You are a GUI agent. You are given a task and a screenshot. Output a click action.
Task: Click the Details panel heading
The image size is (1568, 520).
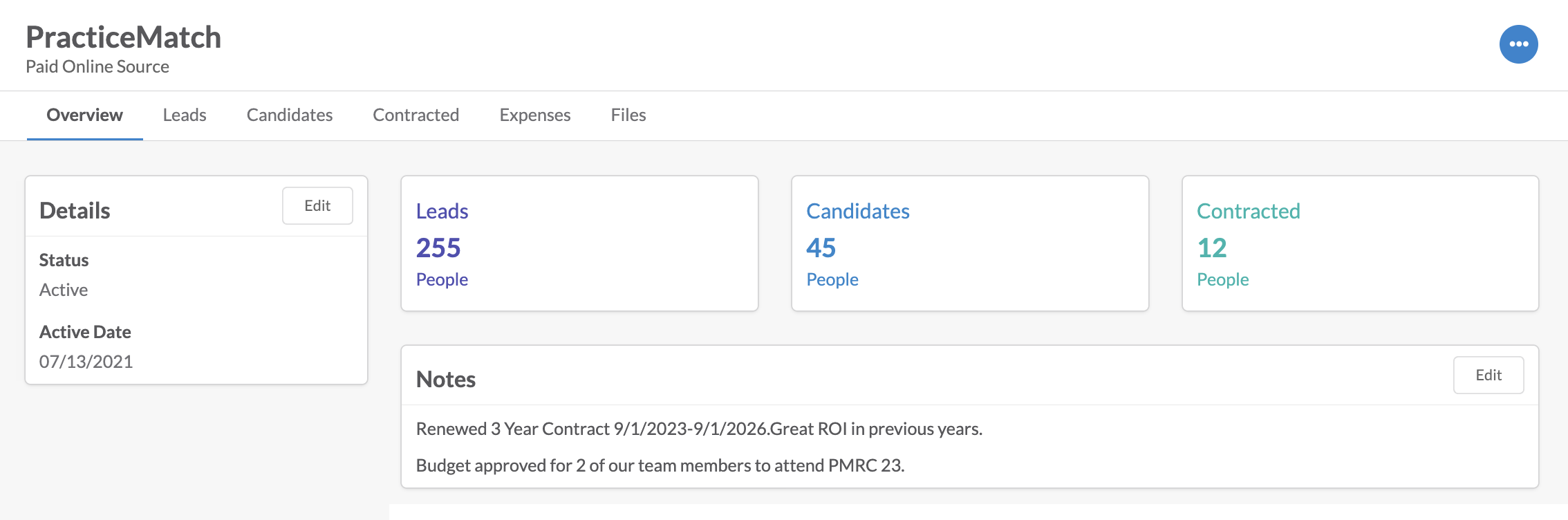pyautogui.click(x=75, y=210)
